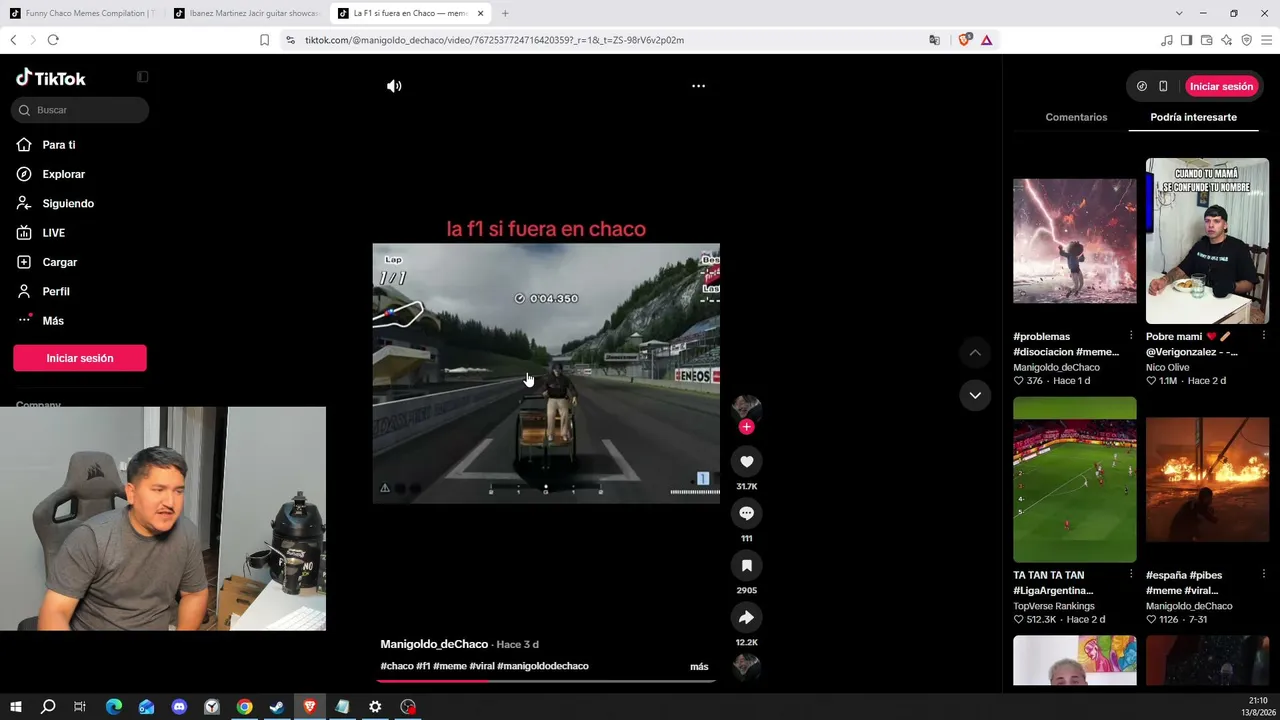Open Google Chrome from the taskbar
The image size is (1280, 720).
(x=244, y=707)
